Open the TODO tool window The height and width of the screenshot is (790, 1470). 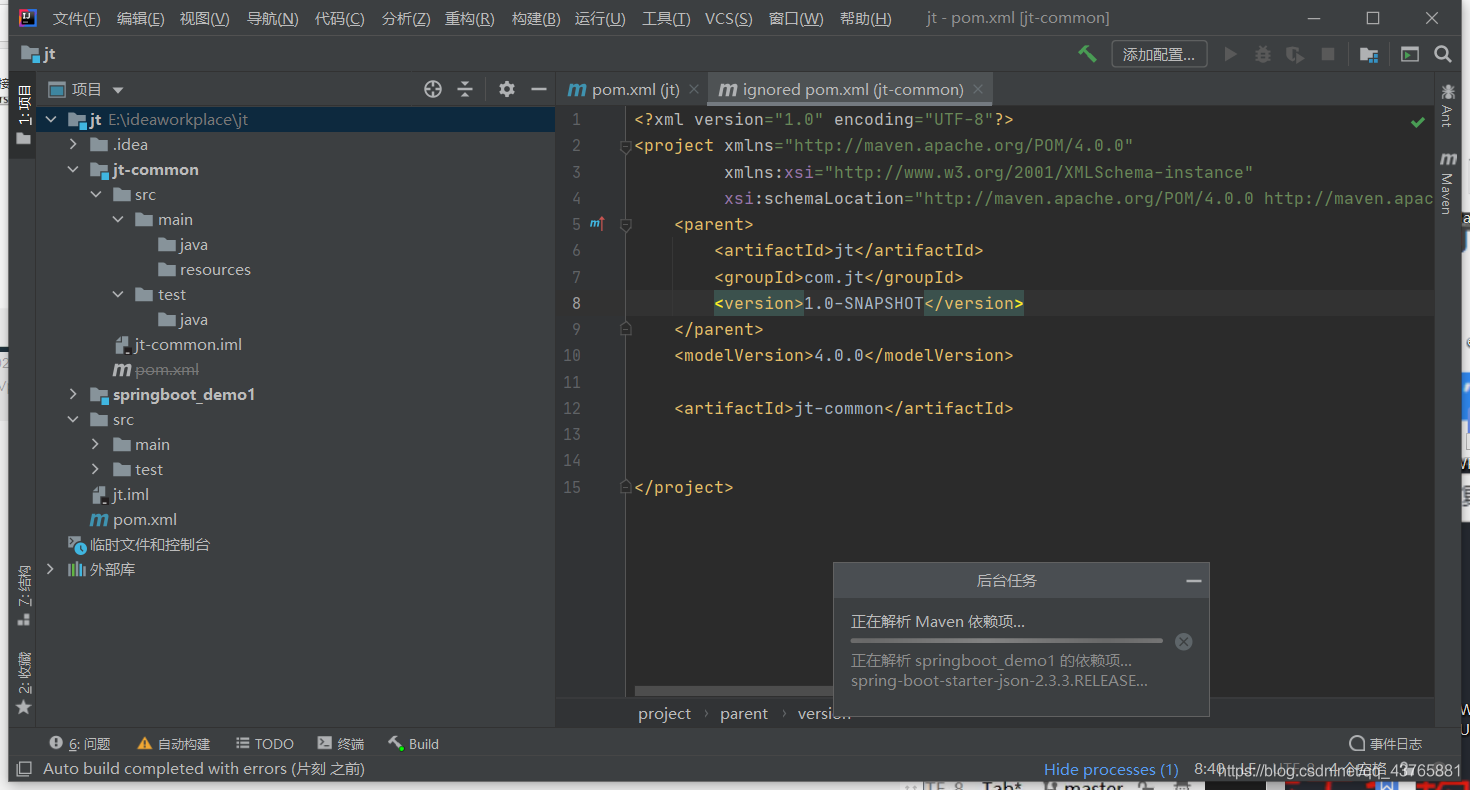[265, 744]
